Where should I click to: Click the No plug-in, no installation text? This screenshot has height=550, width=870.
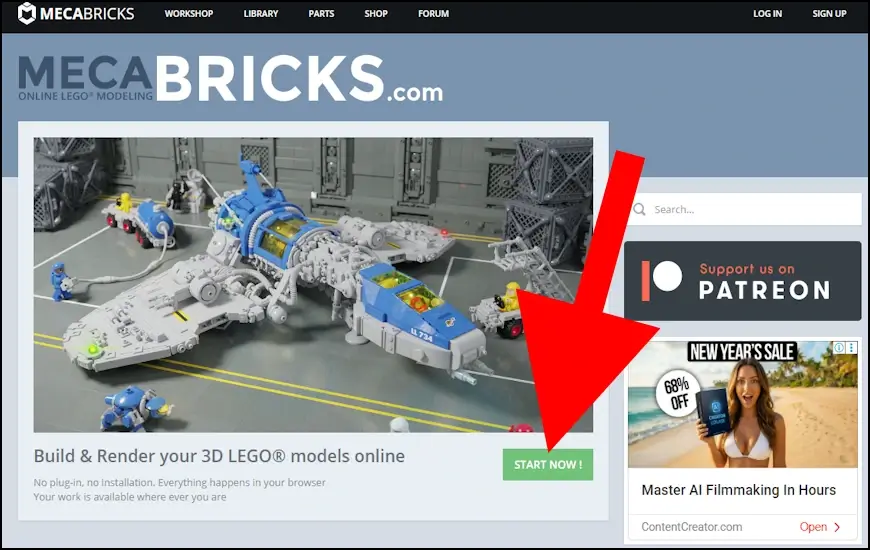pyautogui.click(x=179, y=482)
